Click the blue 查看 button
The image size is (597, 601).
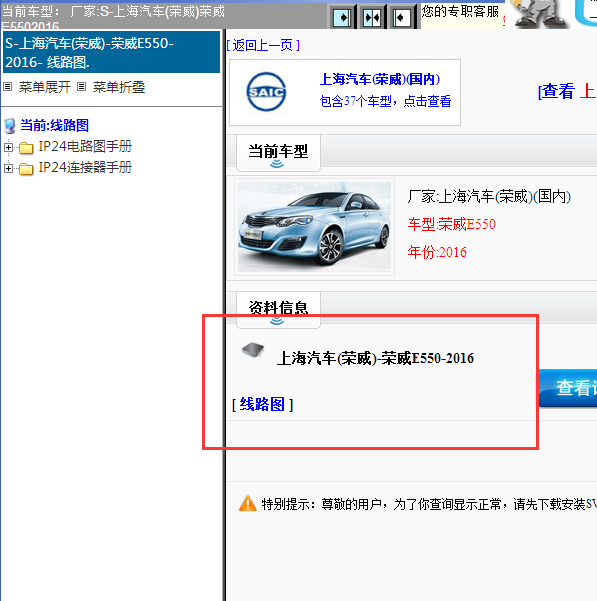568,388
